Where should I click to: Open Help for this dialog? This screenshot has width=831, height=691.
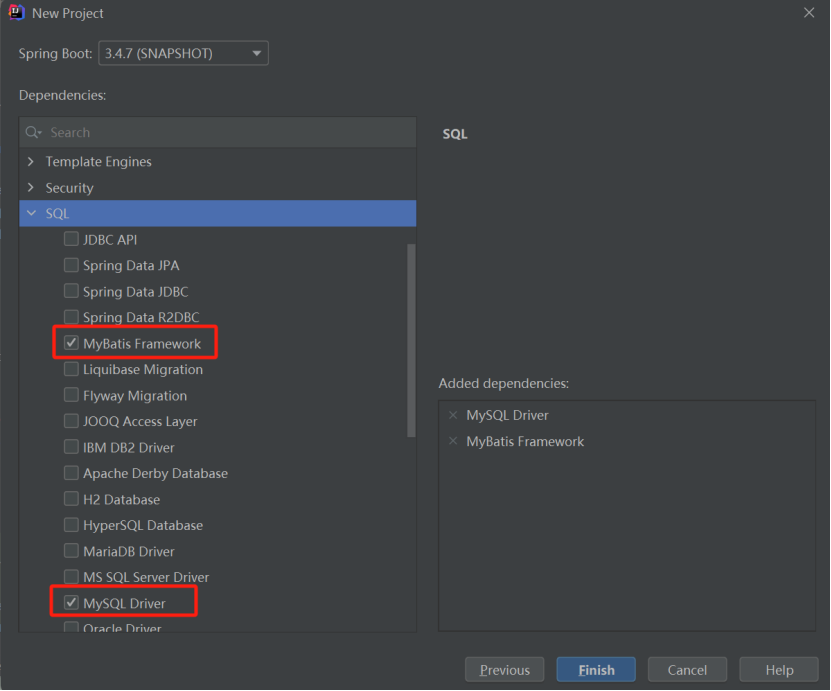[779, 670]
